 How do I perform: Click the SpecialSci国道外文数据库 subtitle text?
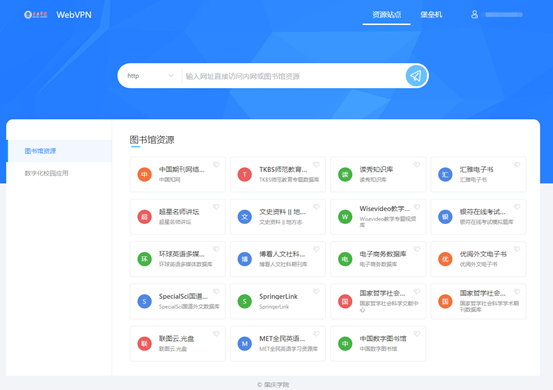(x=189, y=307)
